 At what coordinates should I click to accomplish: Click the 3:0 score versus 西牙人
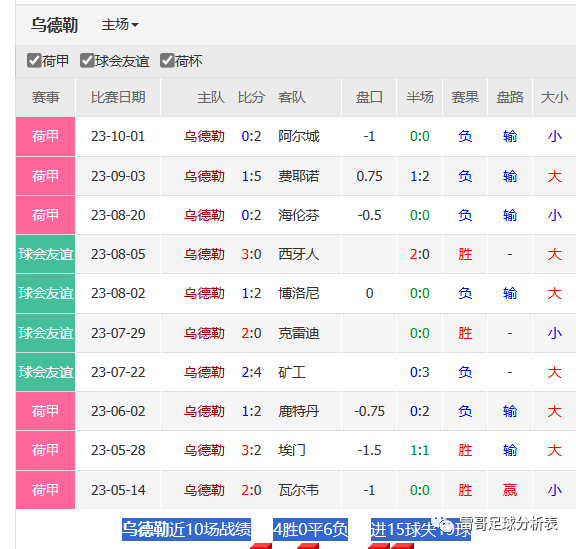click(x=251, y=254)
